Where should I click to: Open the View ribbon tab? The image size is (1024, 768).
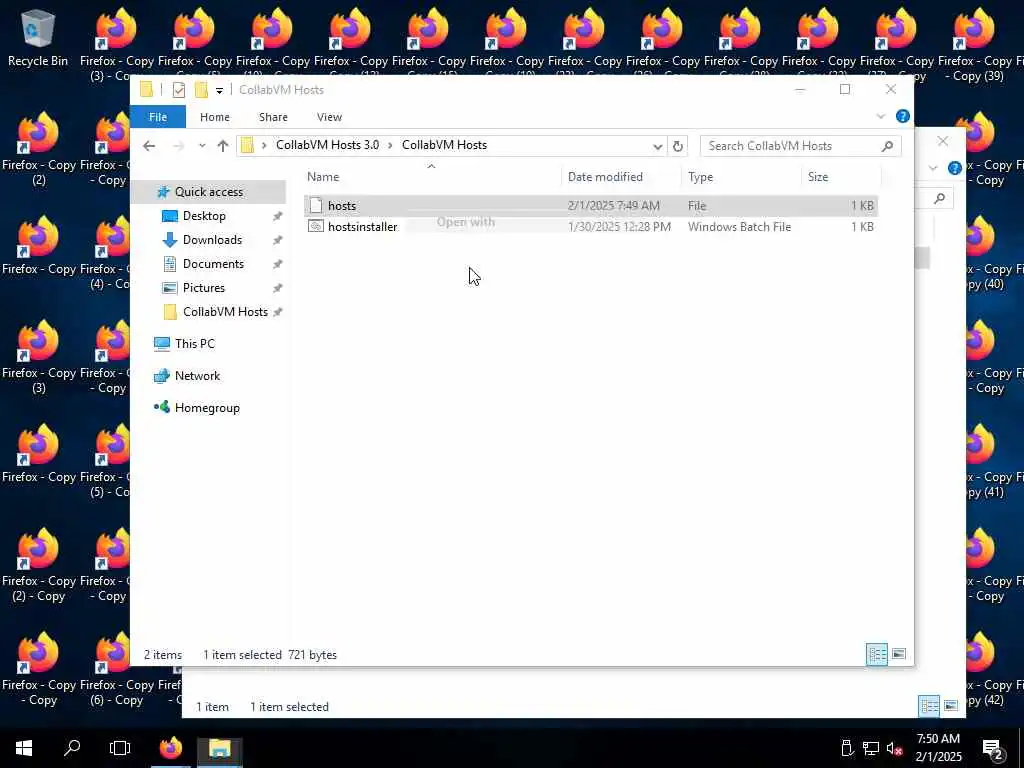(329, 117)
